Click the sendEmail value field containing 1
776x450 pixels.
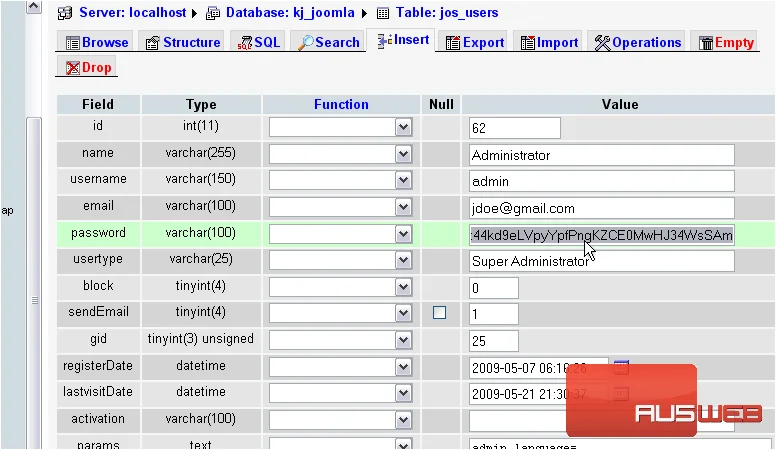point(494,314)
